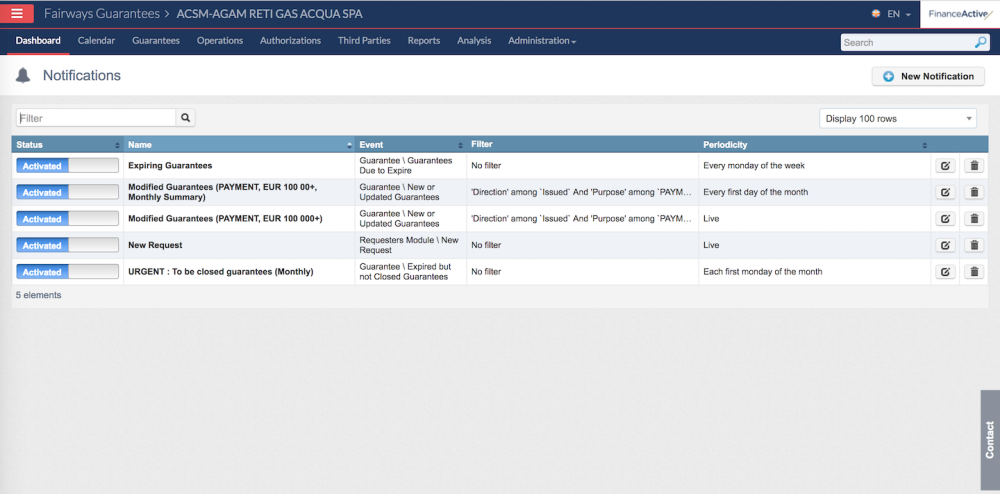Screen dimensions: 1000x494
Task: Edit the Monthly Summary Modified Guarantees notification
Action: pyautogui.click(x=945, y=192)
